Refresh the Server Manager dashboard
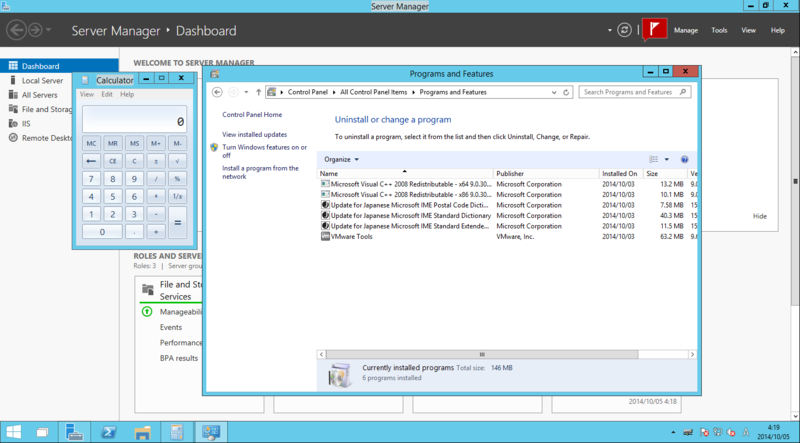Image resolution: width=800 pixels, height=443 pixels. coord(624,30)
